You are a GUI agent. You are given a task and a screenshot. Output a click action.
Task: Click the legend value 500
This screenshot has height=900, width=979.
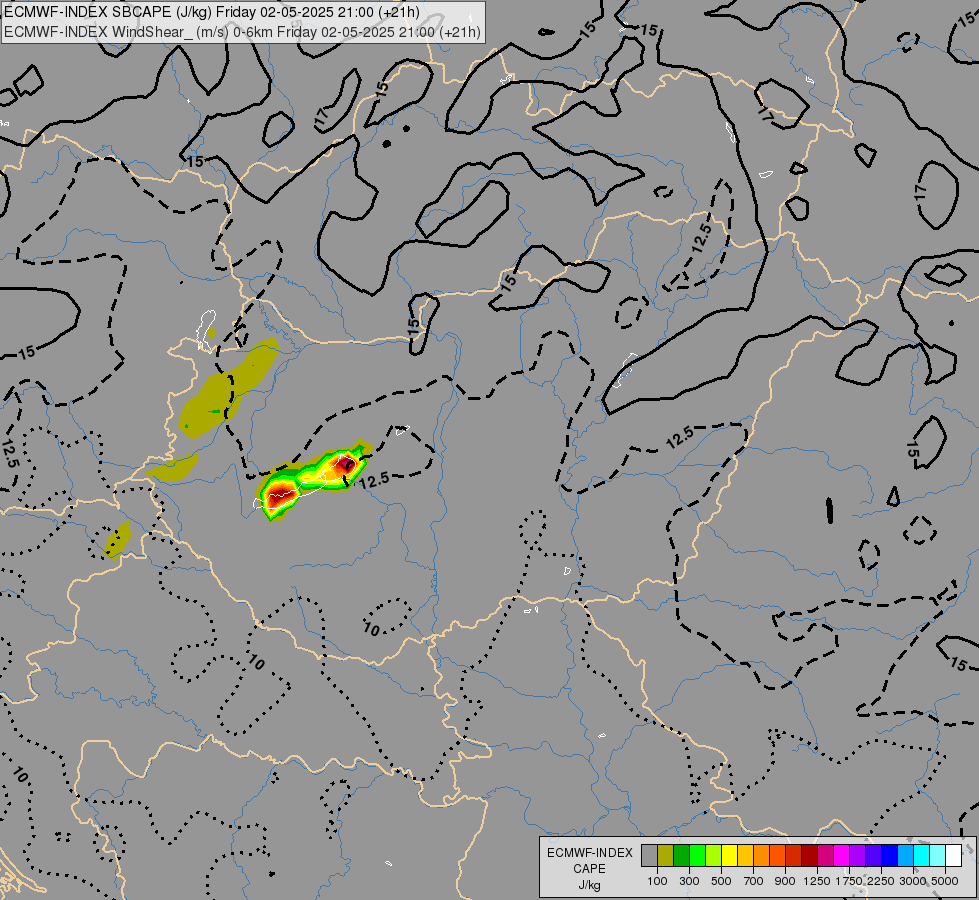[x=721, y=881]
